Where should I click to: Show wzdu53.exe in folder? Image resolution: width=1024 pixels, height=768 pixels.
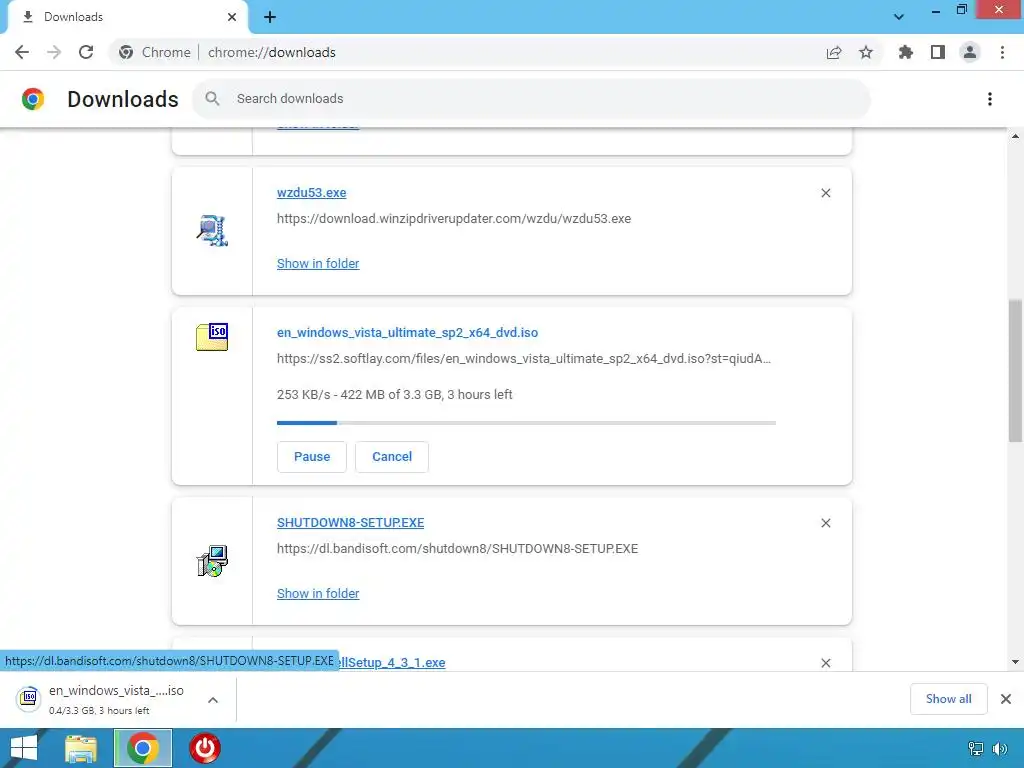[318, 263]
